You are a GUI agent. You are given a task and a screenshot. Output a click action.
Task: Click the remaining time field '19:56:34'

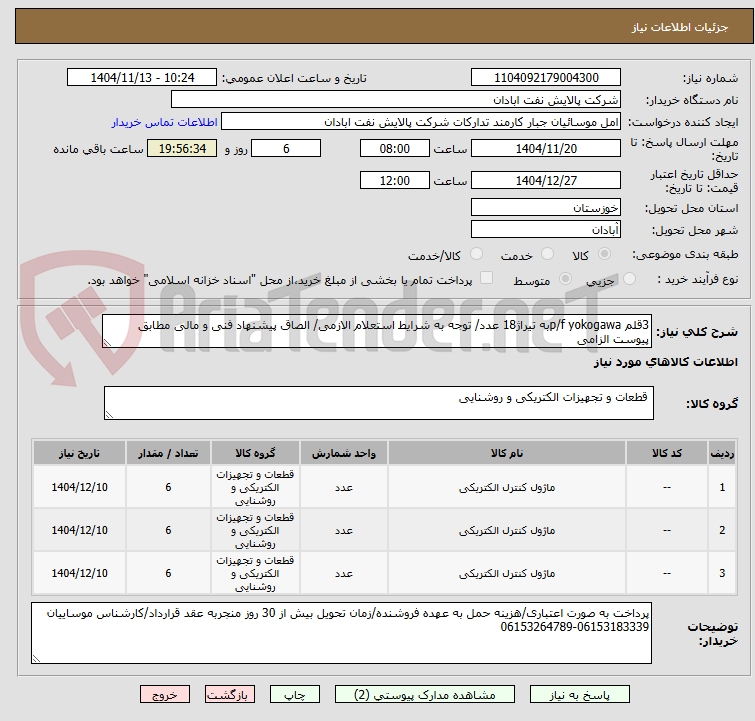[182, 148]
